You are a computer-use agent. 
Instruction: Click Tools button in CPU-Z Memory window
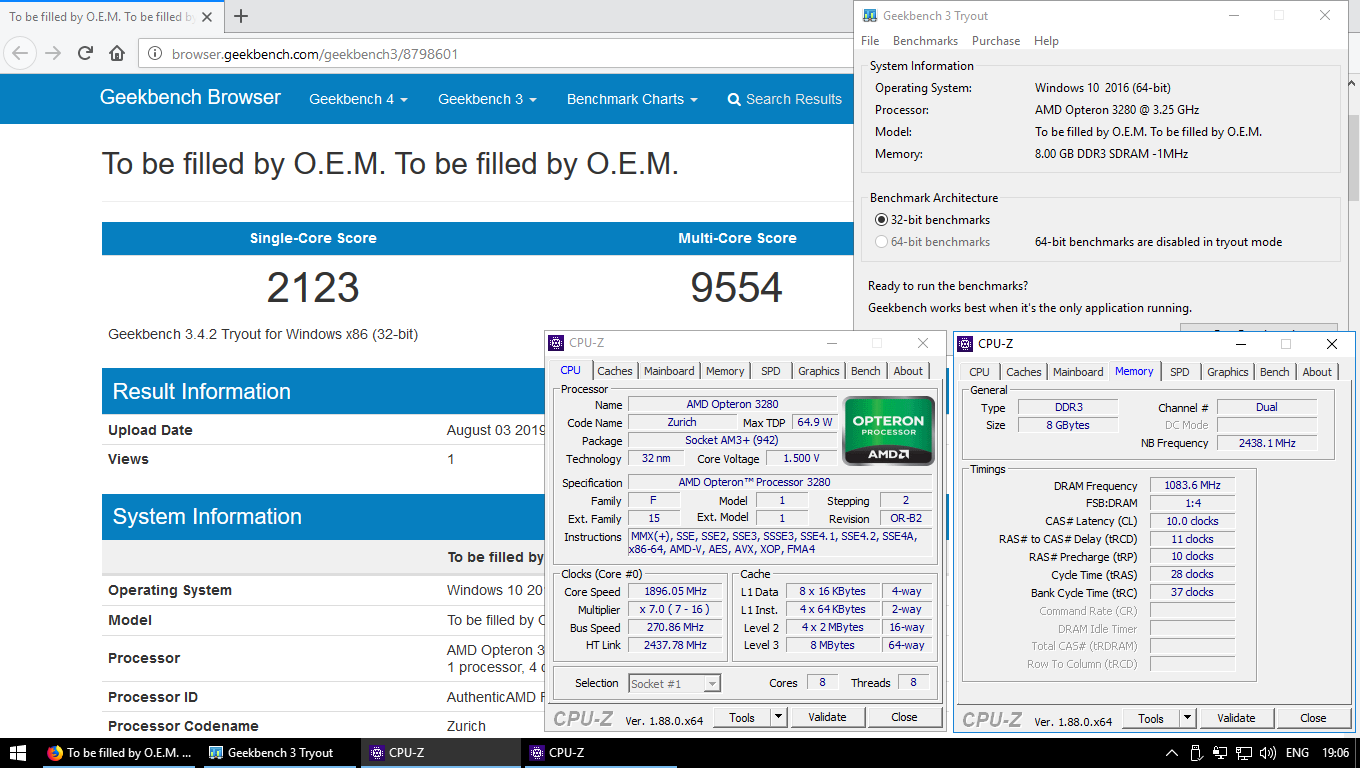pos(1151,718)
